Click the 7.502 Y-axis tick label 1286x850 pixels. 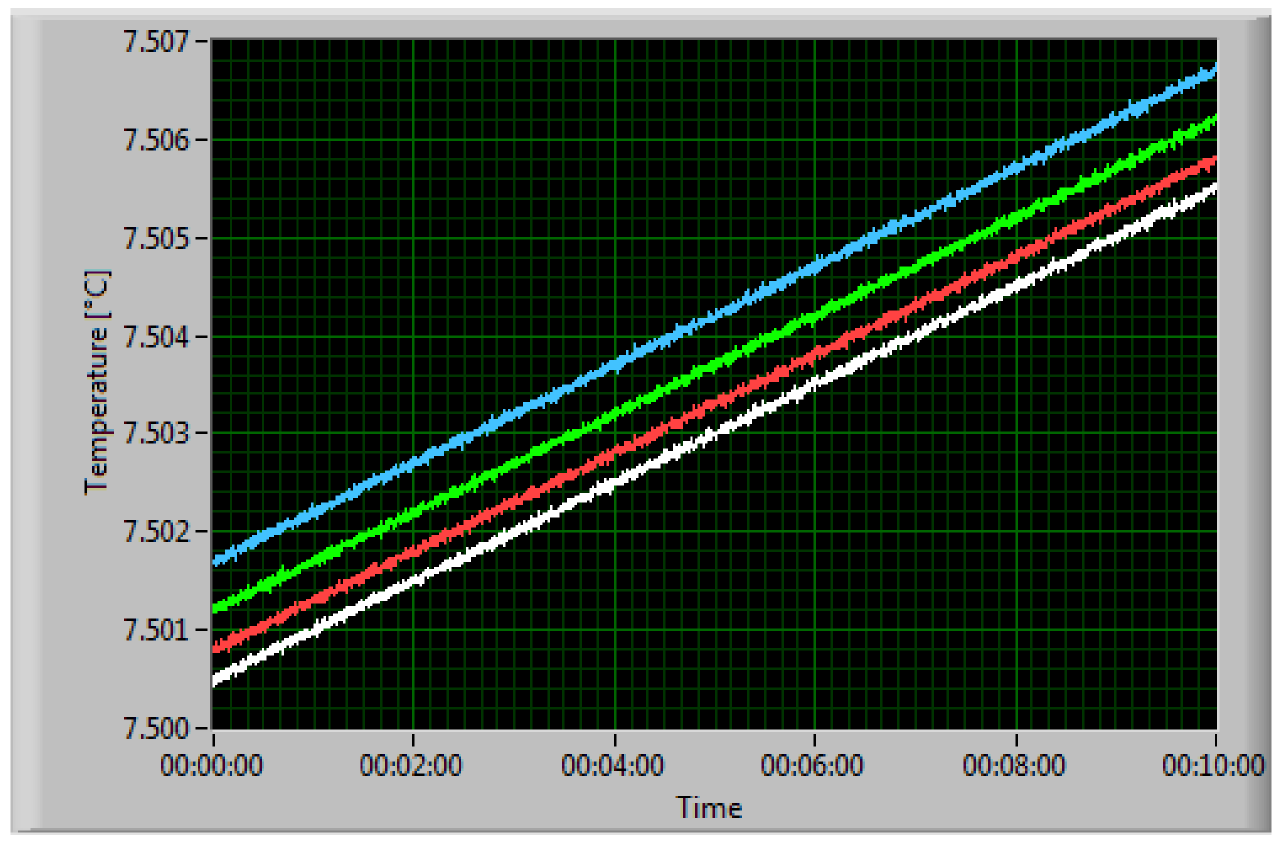point(158,532)
